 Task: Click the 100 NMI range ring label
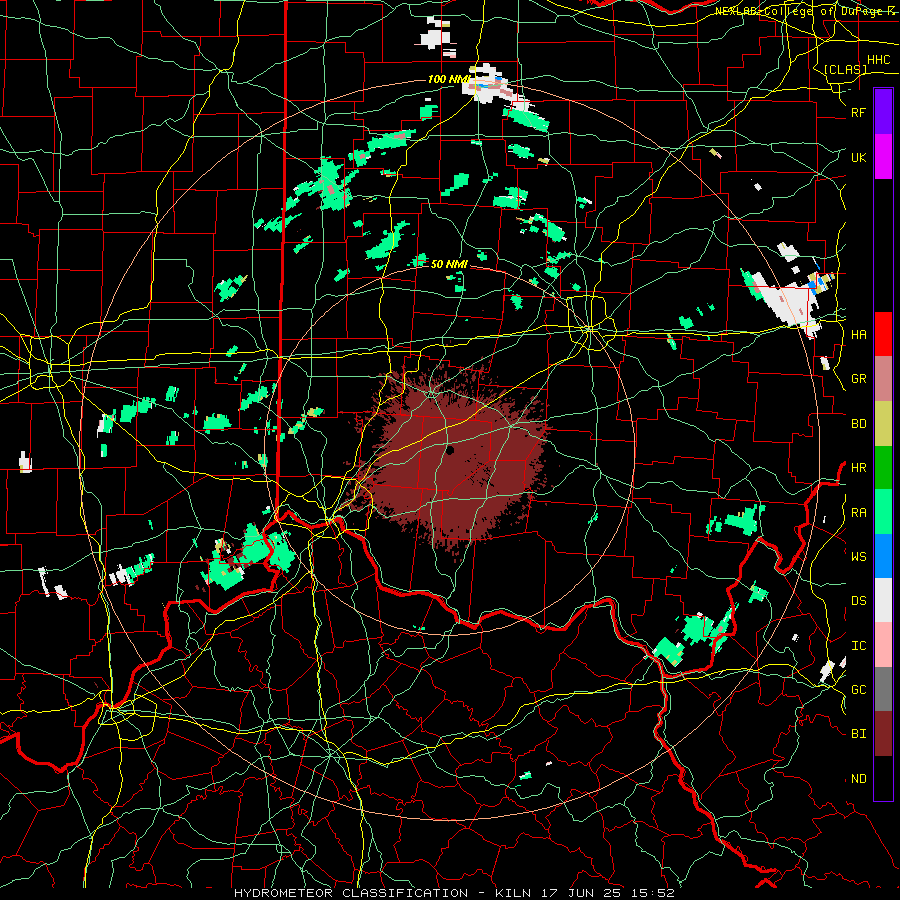click(449, 79)
